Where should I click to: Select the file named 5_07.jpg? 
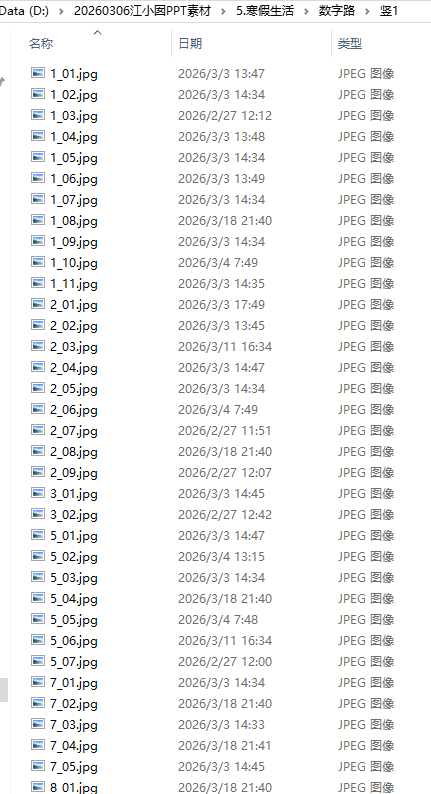(x=74, y=661)
